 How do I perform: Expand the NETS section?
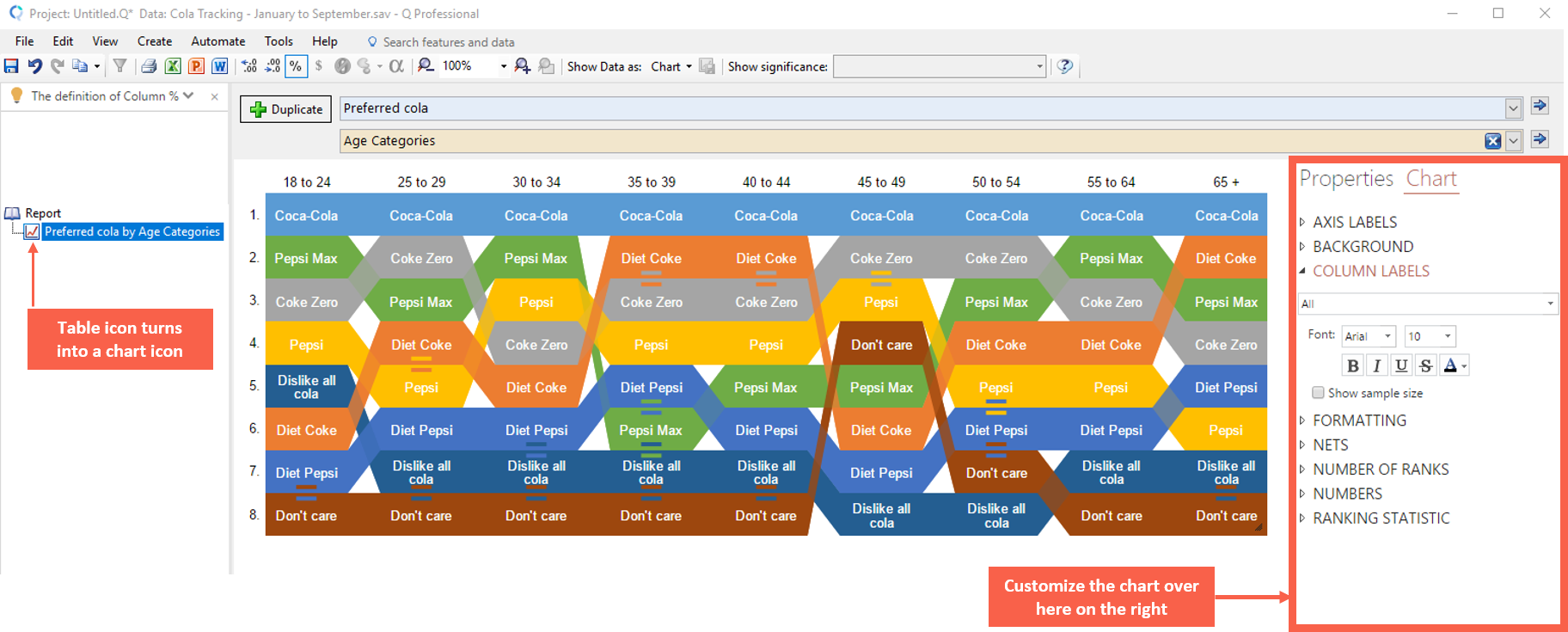[x=1330, y=445]
